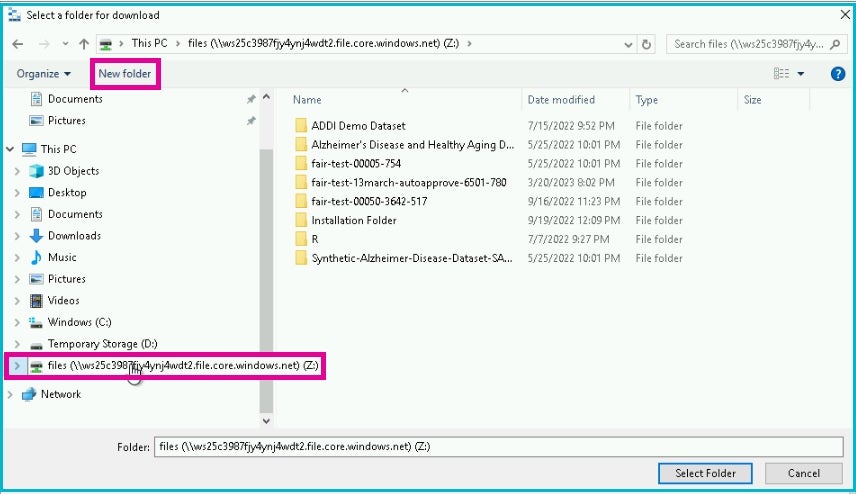Open the Organize menu
Viewport: 856px width, 494px height.
point(44,74)
